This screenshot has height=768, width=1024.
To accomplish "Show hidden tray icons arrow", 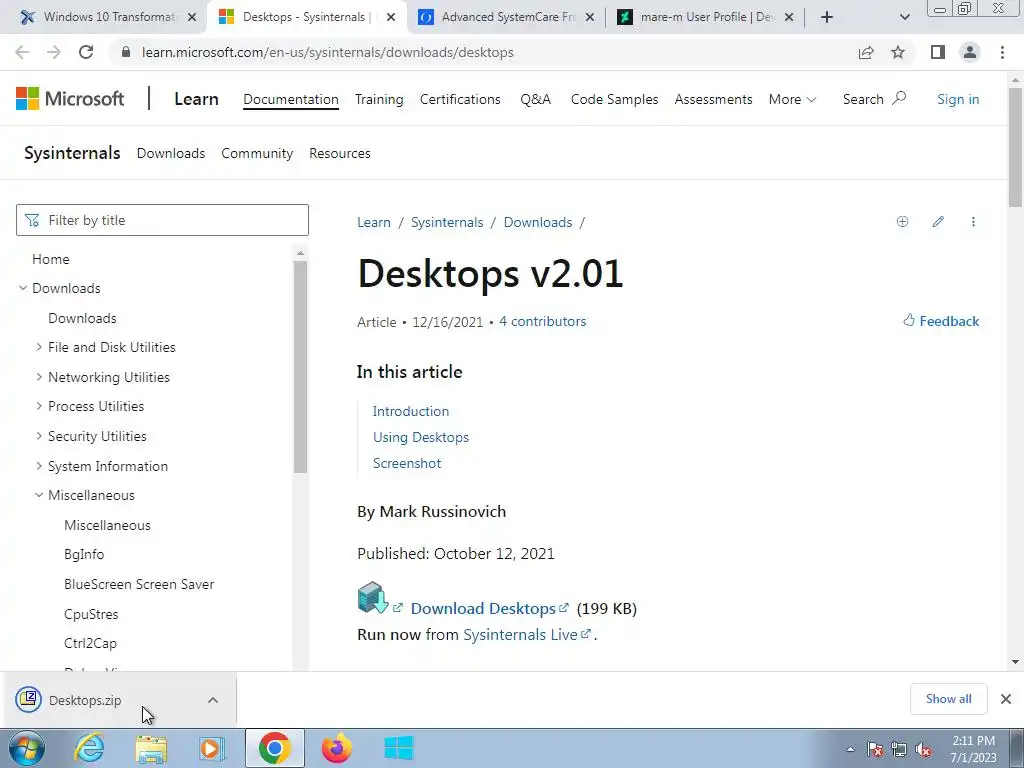I will tap(850, 749).
